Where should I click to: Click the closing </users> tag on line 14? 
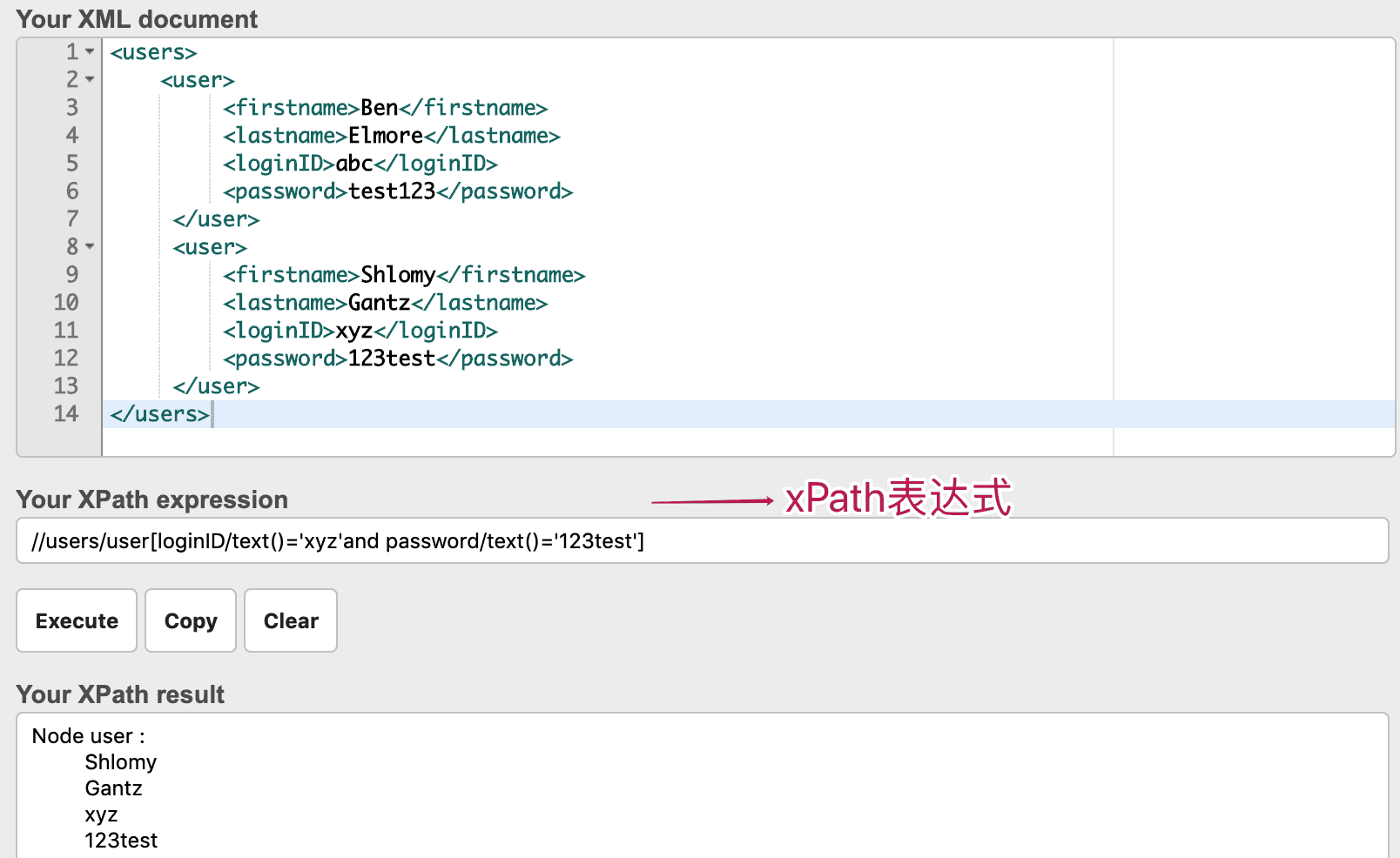(159, 414)
